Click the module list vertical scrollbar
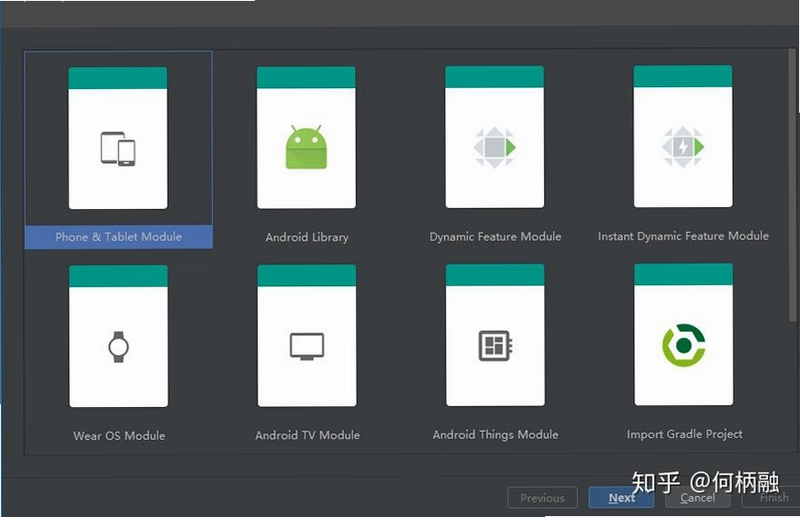 [x=792, y=185]
